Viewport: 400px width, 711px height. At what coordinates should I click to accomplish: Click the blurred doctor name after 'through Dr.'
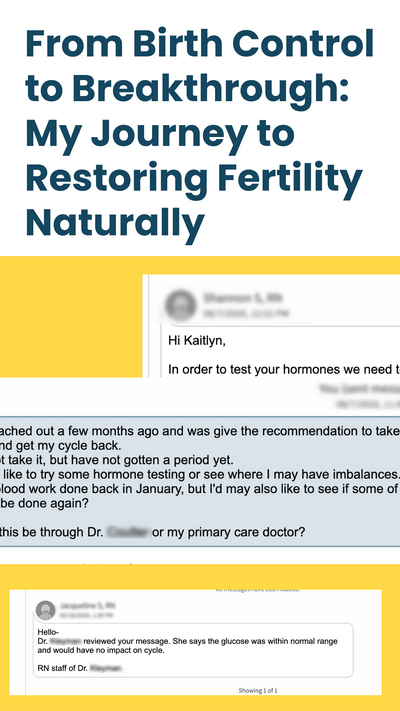pyautogui.click(x=127, y=532)
